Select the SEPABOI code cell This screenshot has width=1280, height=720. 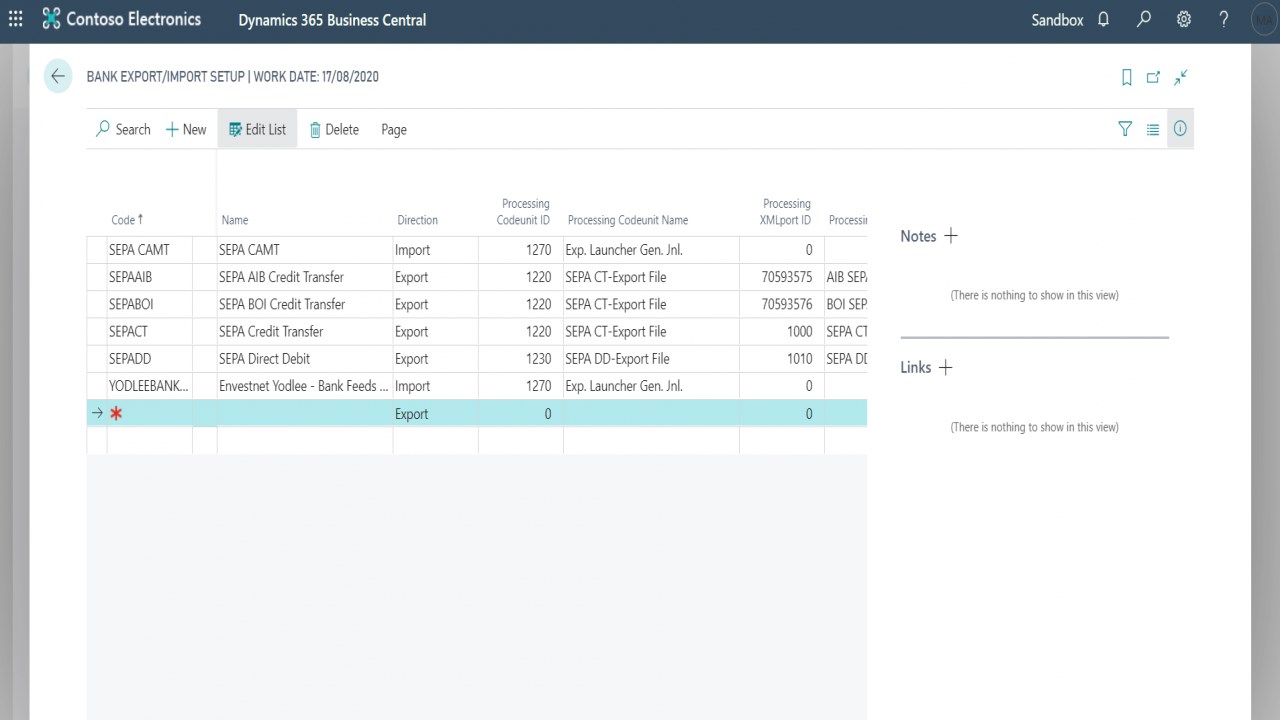point(150,304)
